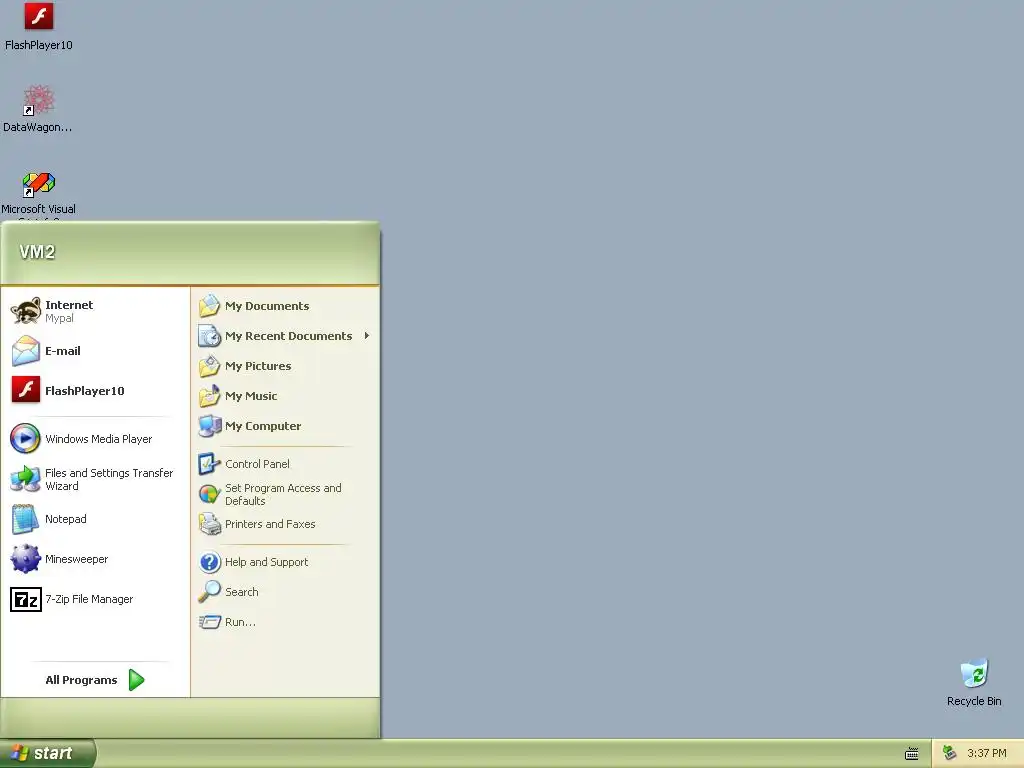
Task: Click the VM2 user name header
Action: coord(37,252)
